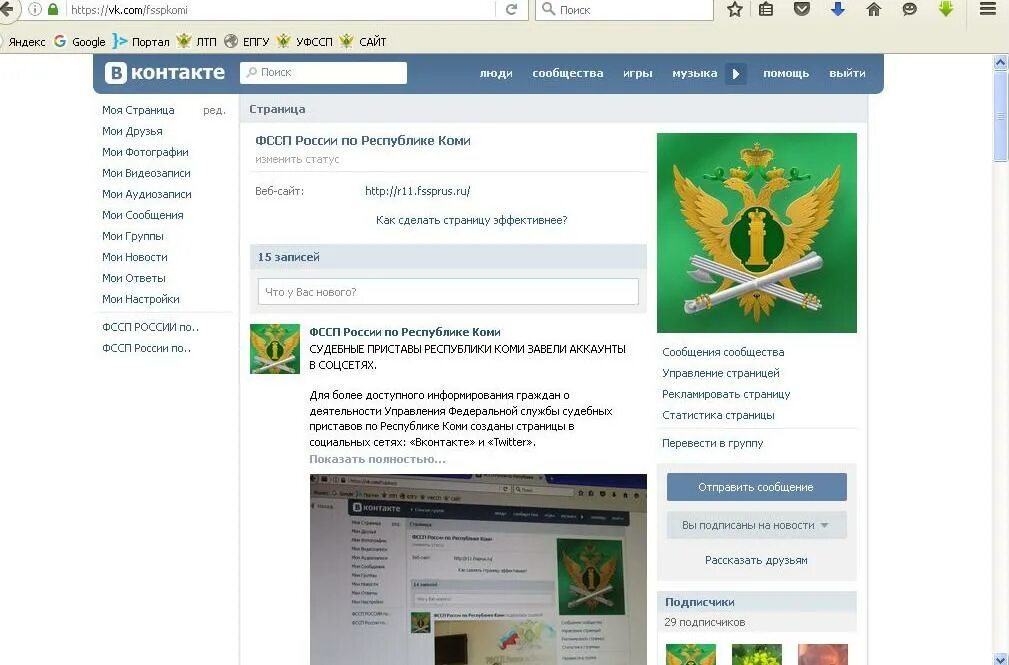Open the http://r11.fssprus.ru/ website link

tap(417, 191)
